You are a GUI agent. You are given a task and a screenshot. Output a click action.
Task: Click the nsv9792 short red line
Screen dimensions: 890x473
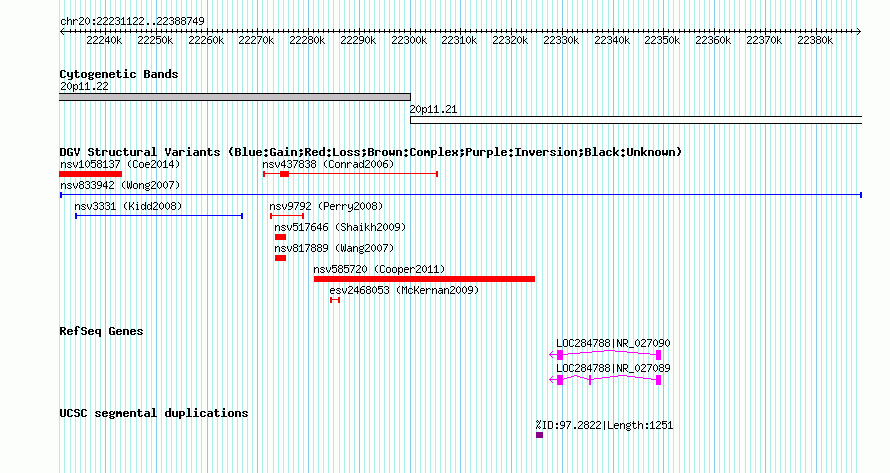point(287,216)
